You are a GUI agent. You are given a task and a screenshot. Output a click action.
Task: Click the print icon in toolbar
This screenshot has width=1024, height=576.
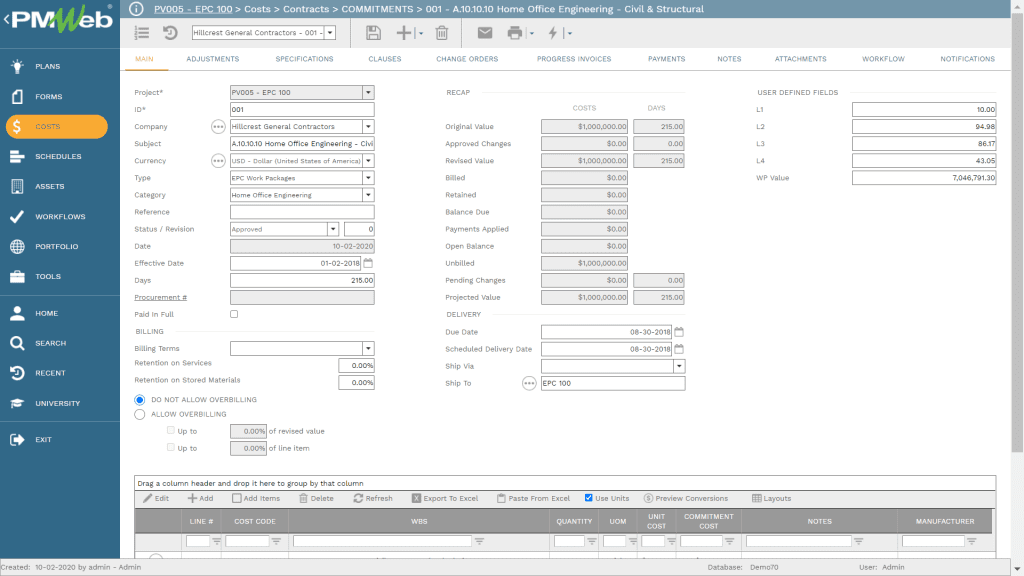click(x=515, y=33)
